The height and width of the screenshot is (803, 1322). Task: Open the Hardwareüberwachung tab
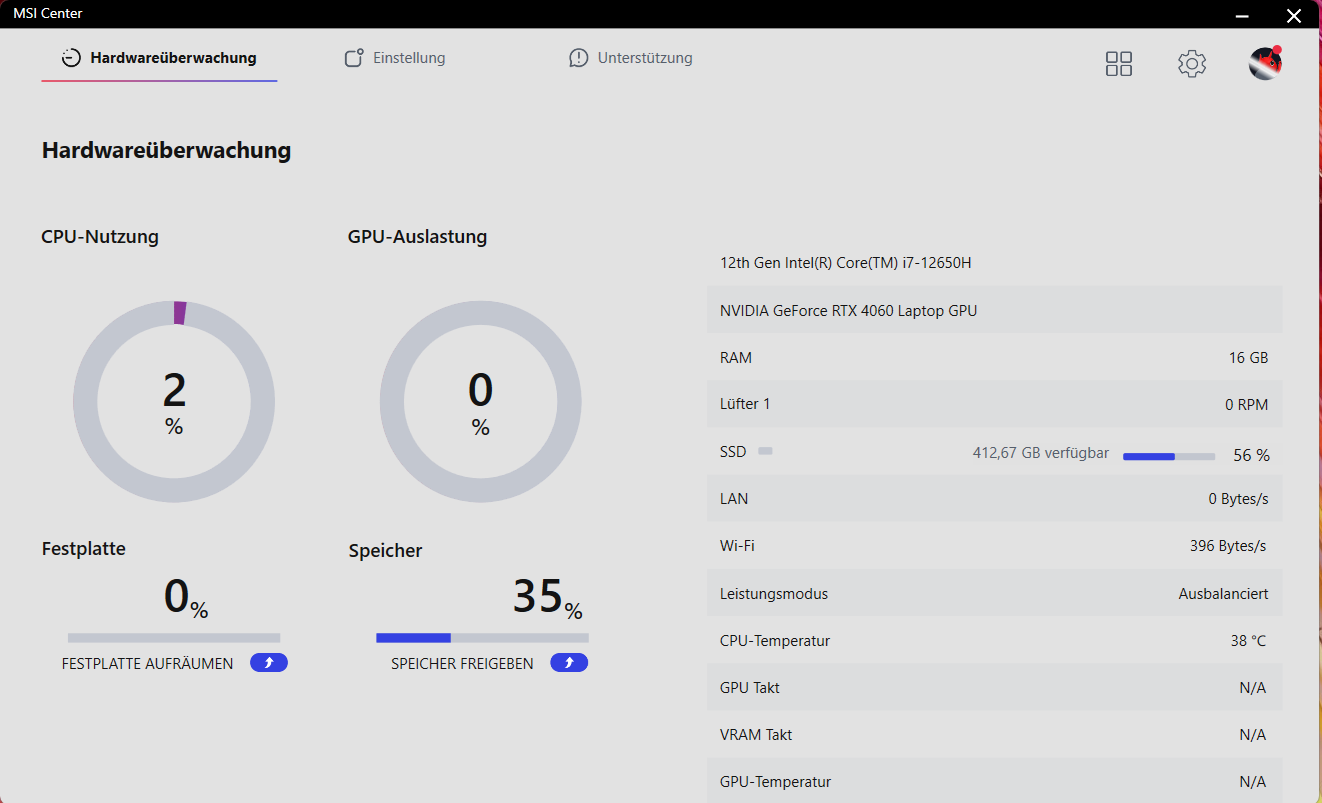(159, 58)
